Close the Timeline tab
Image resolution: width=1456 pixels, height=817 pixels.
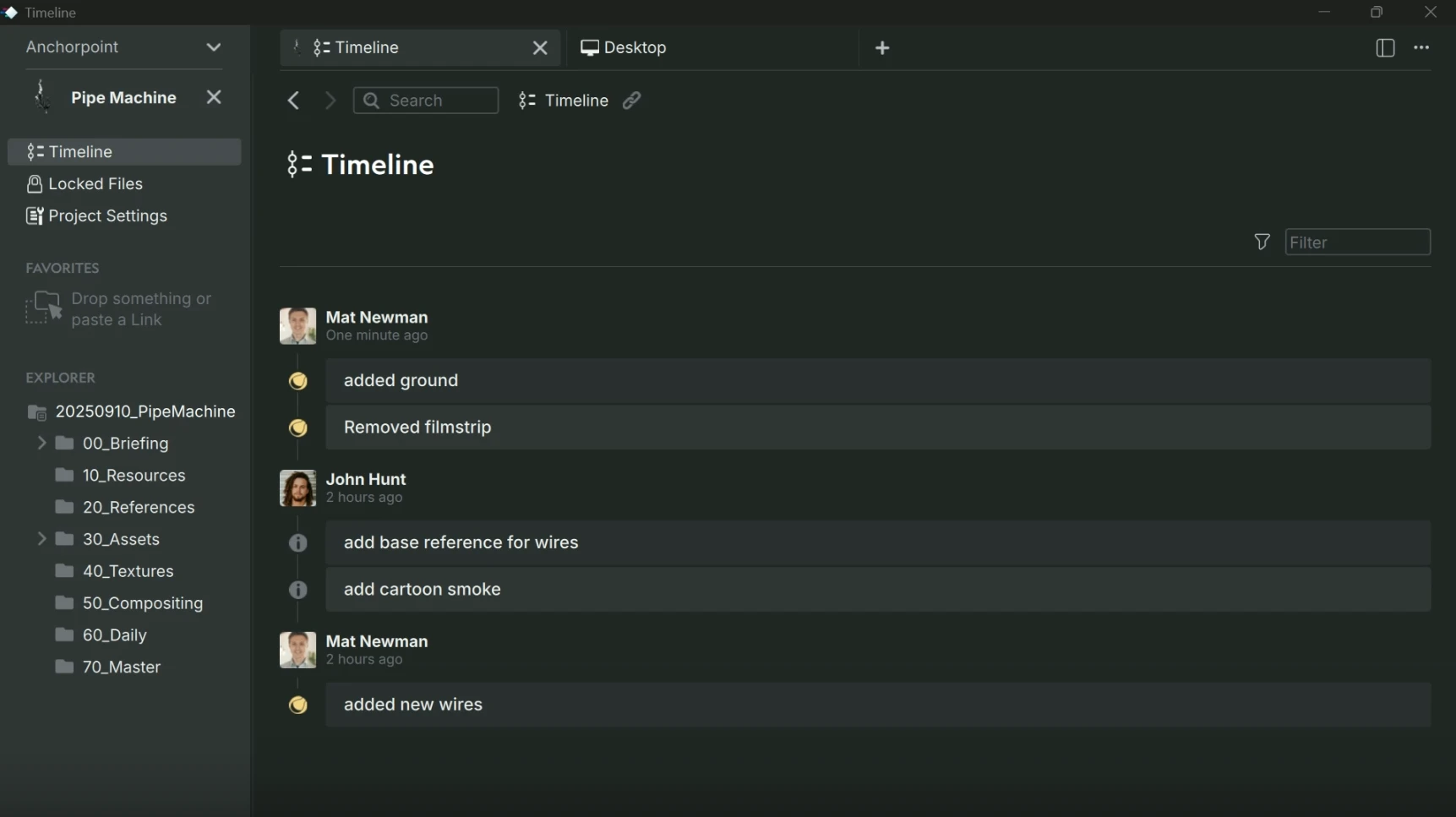coord(540,48)
